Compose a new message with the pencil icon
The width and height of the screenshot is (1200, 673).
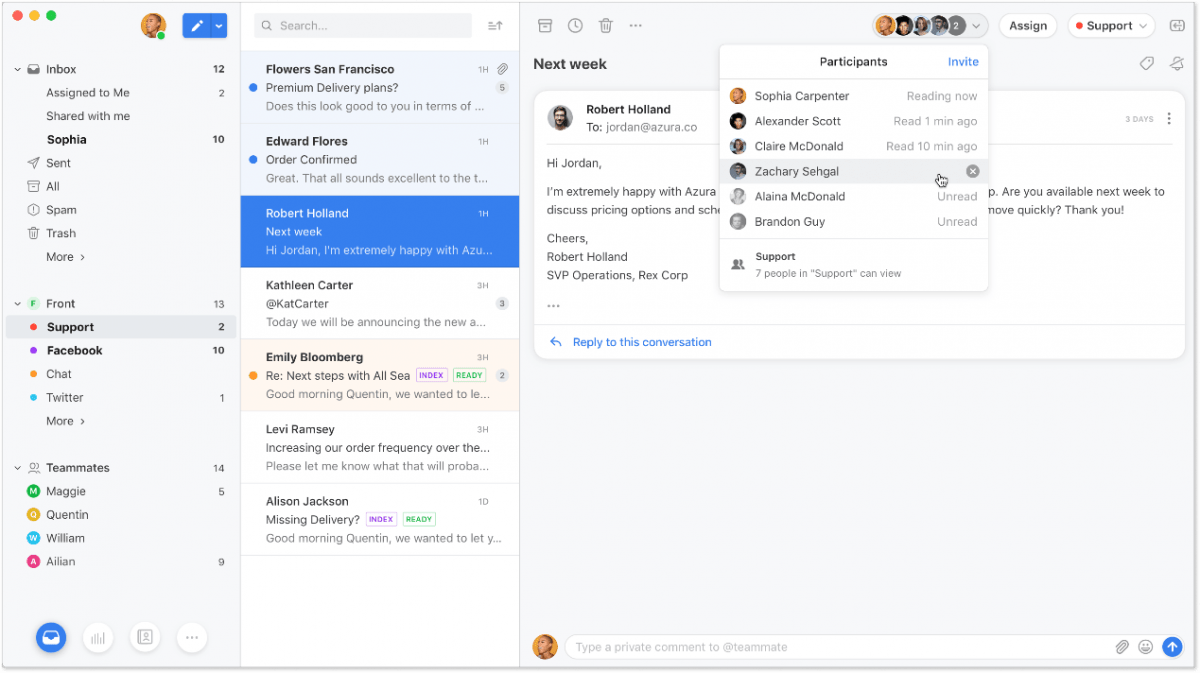(198, 25)
